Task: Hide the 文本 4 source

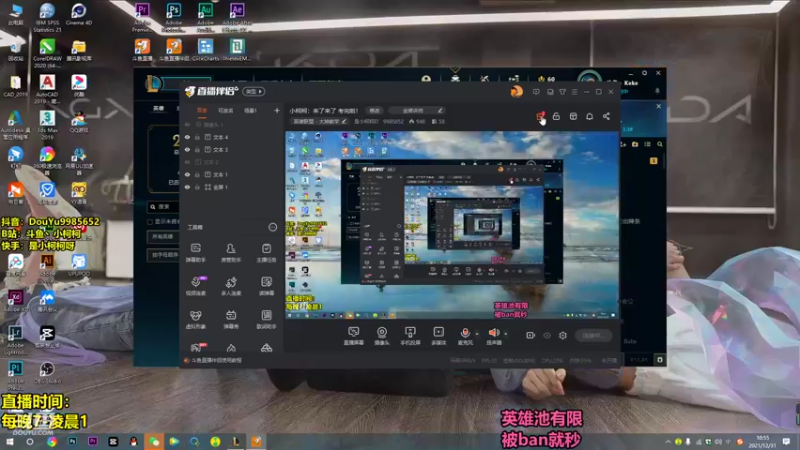Action: (x=187, y=137)
